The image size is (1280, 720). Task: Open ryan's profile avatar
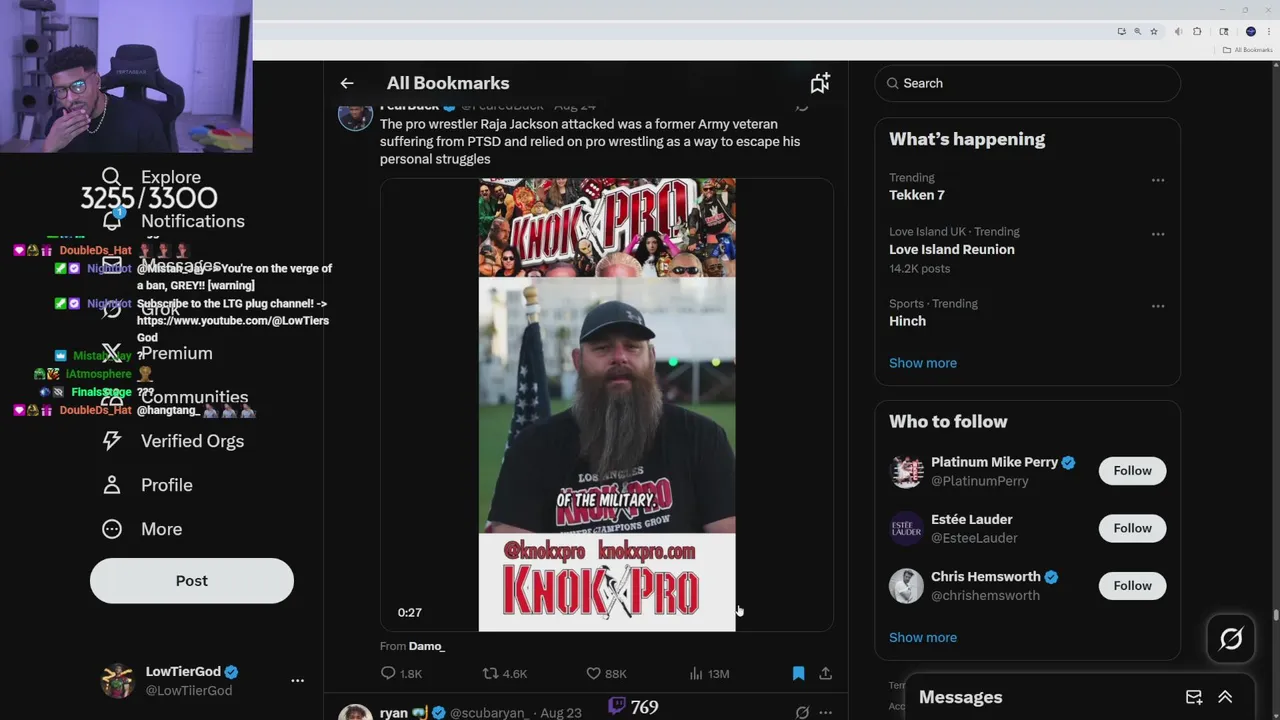(355, 713)
